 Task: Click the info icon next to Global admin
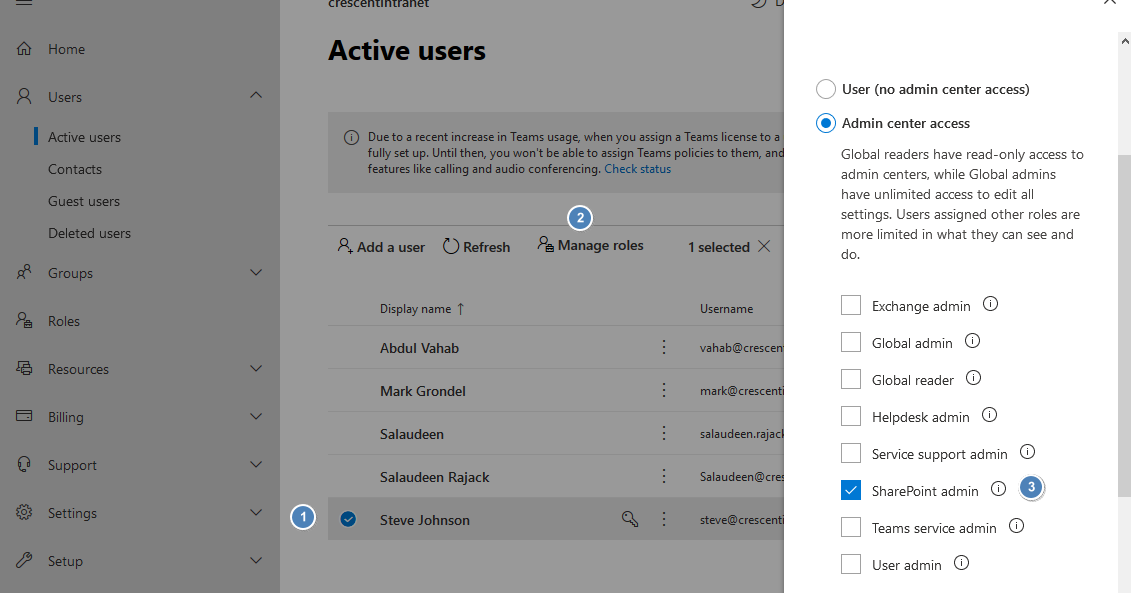pyautogui.click(x=971, y=340)
